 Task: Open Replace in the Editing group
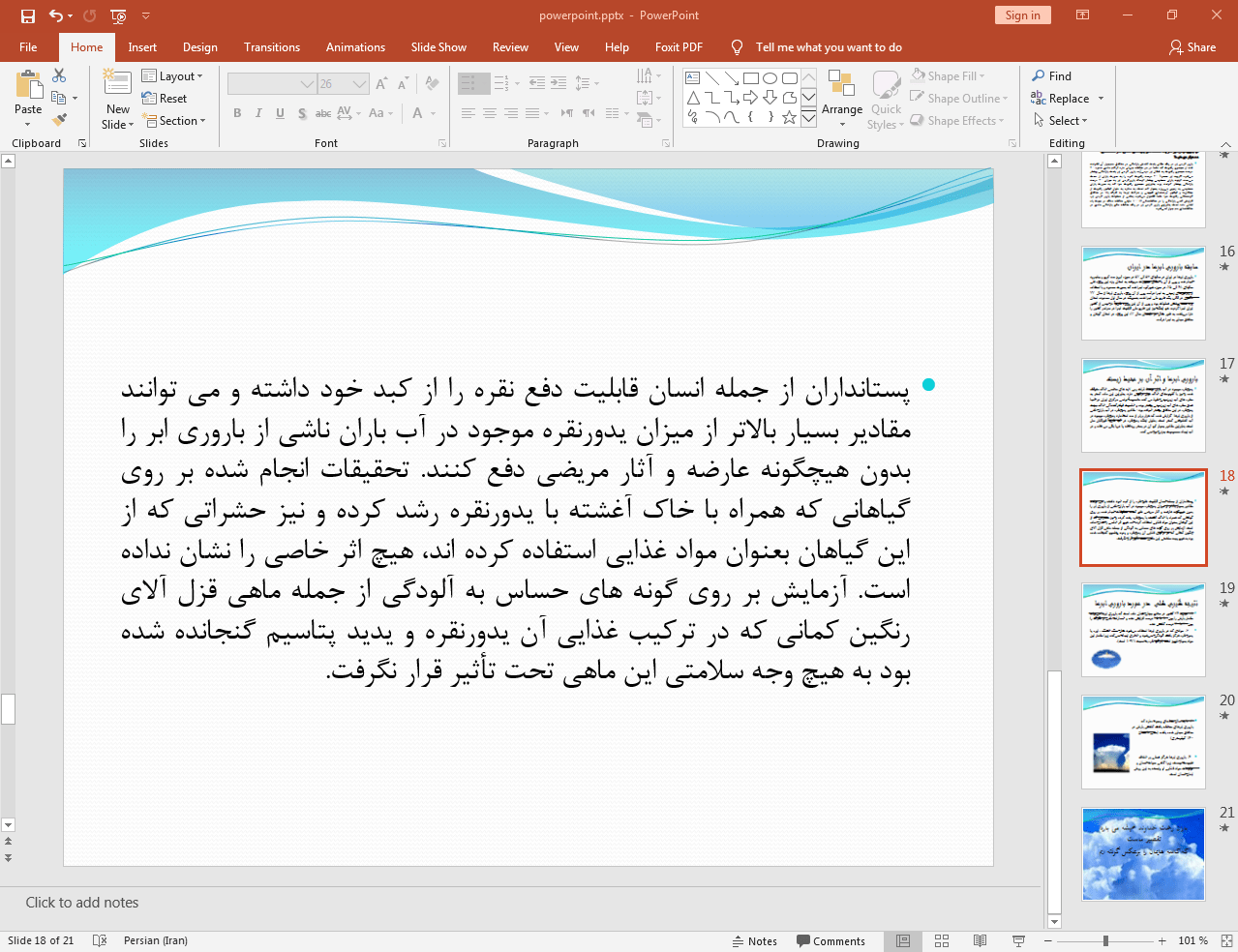pyautogui.click(x=1068, y=98)
